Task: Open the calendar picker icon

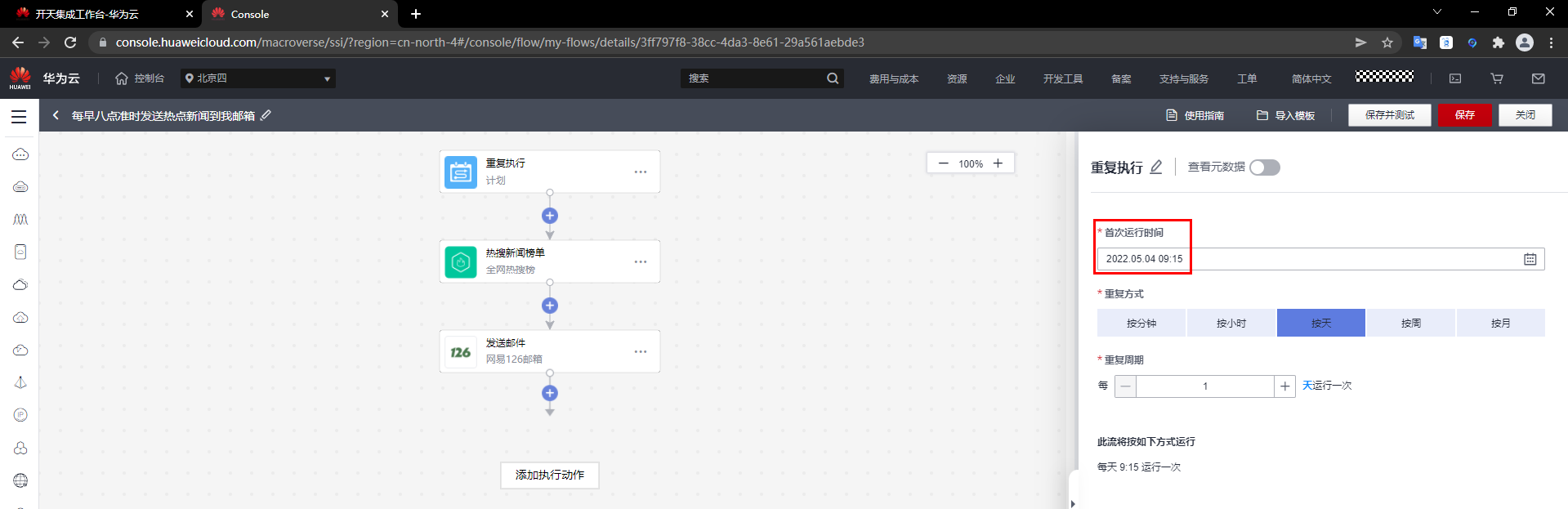Action: 1530,259
